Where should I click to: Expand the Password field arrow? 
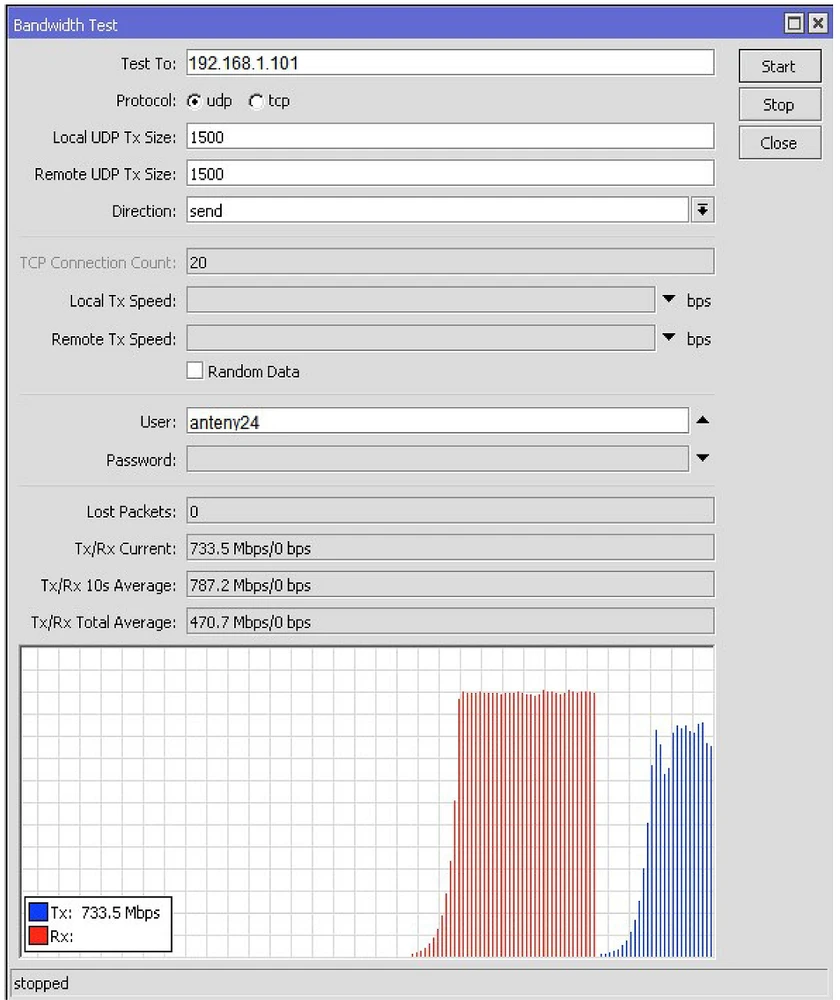tap(702, 459)
